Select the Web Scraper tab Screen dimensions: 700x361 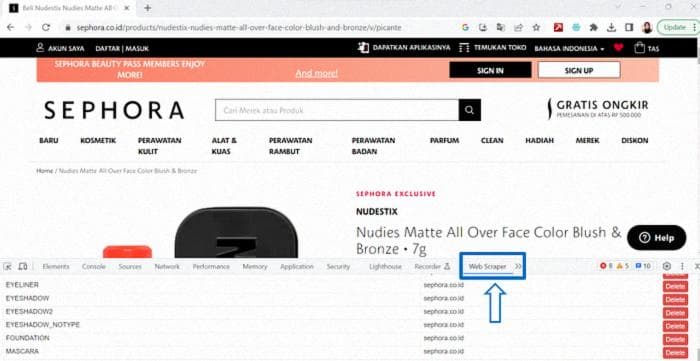point(487,267)
